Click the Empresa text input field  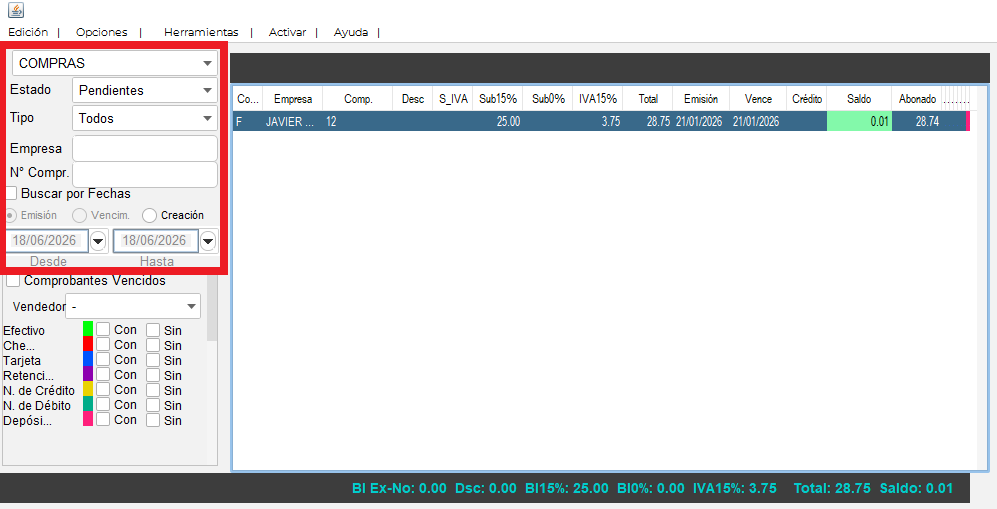pyautogui.click(x=145, y=148)
